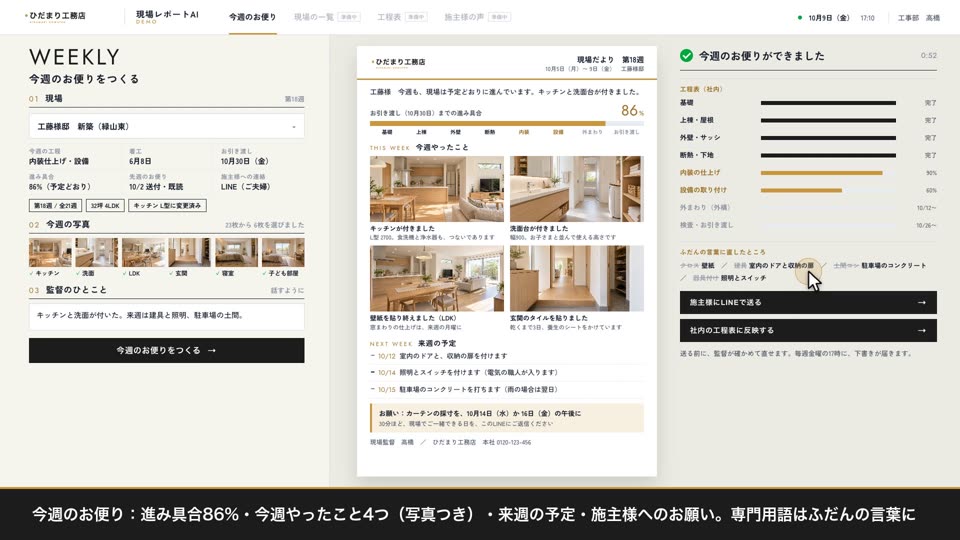This screenshot has height=540, width=960.
Task: Click the 照明とスイッチ reworded term
Action: (x=743, y=278)
